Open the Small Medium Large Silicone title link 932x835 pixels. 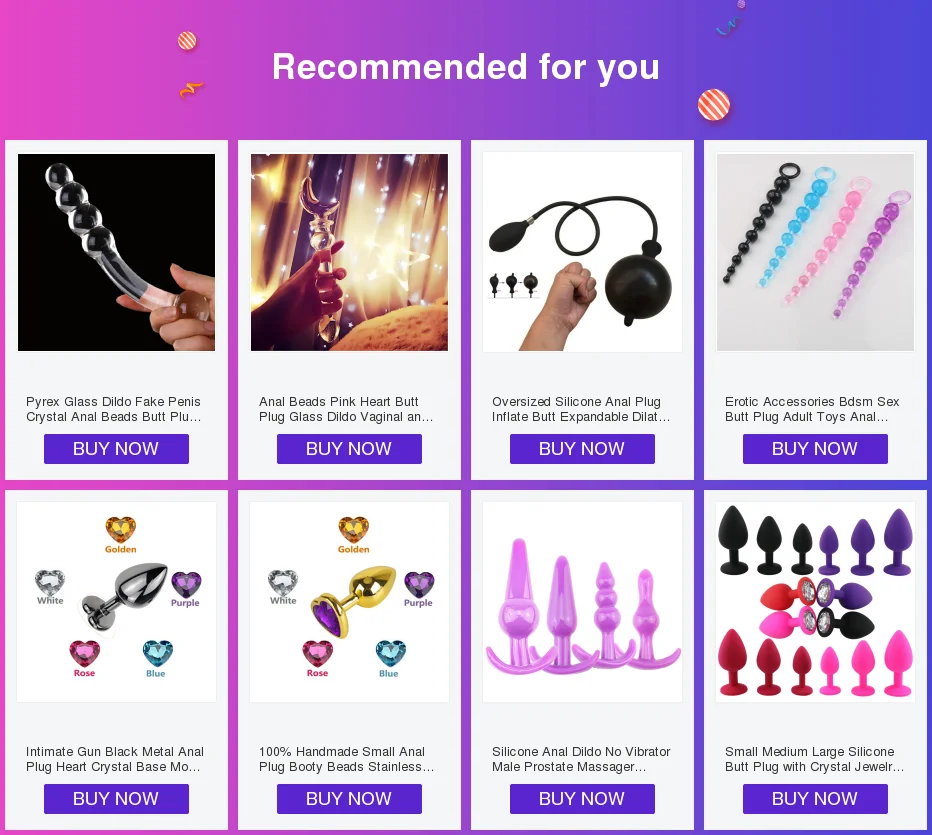click(x=814, y=759)
